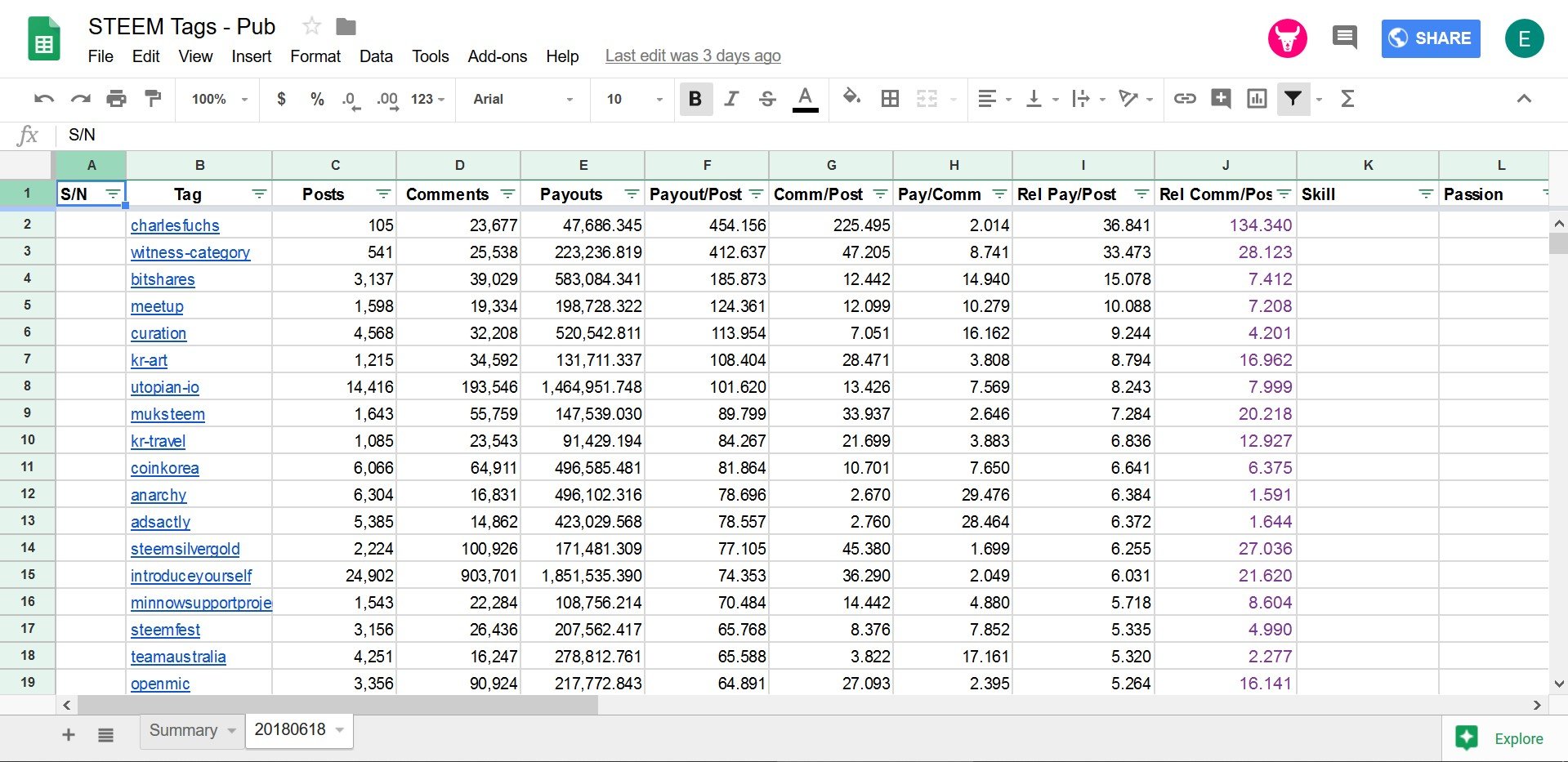Open the Tools menu

431,56
